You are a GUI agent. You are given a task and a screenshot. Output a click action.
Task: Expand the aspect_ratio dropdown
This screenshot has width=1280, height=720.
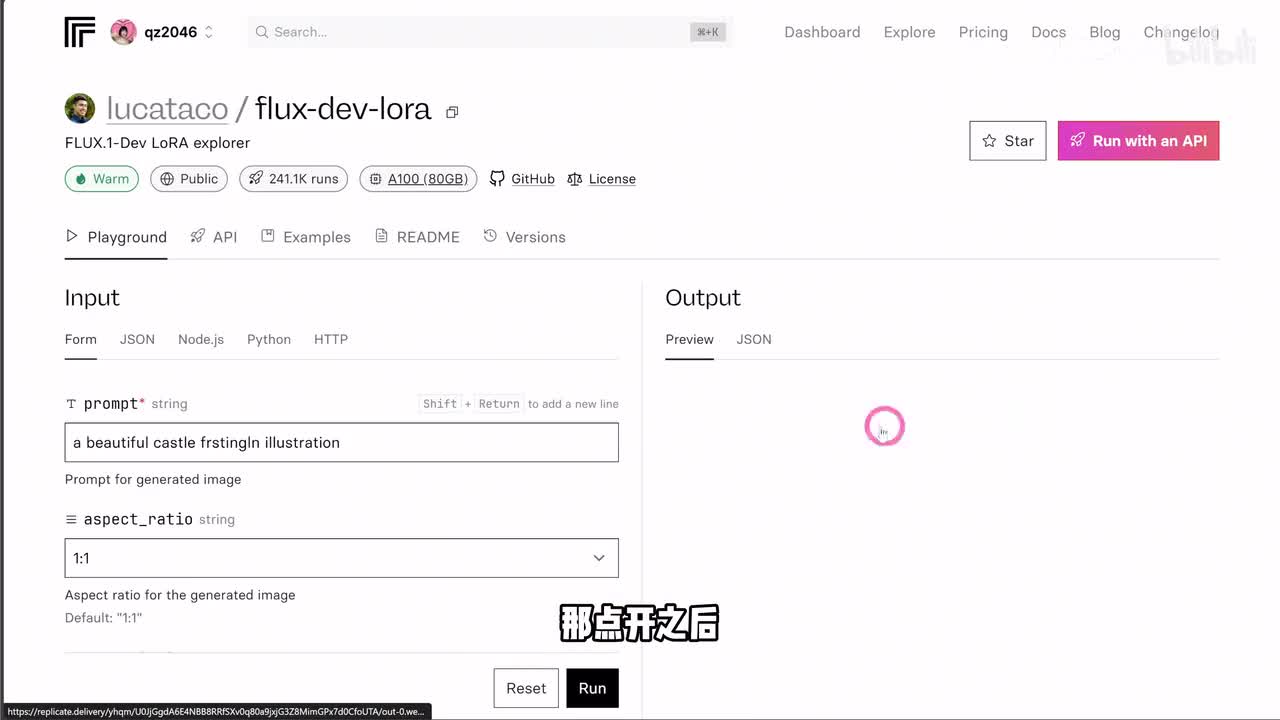(341, 558)
